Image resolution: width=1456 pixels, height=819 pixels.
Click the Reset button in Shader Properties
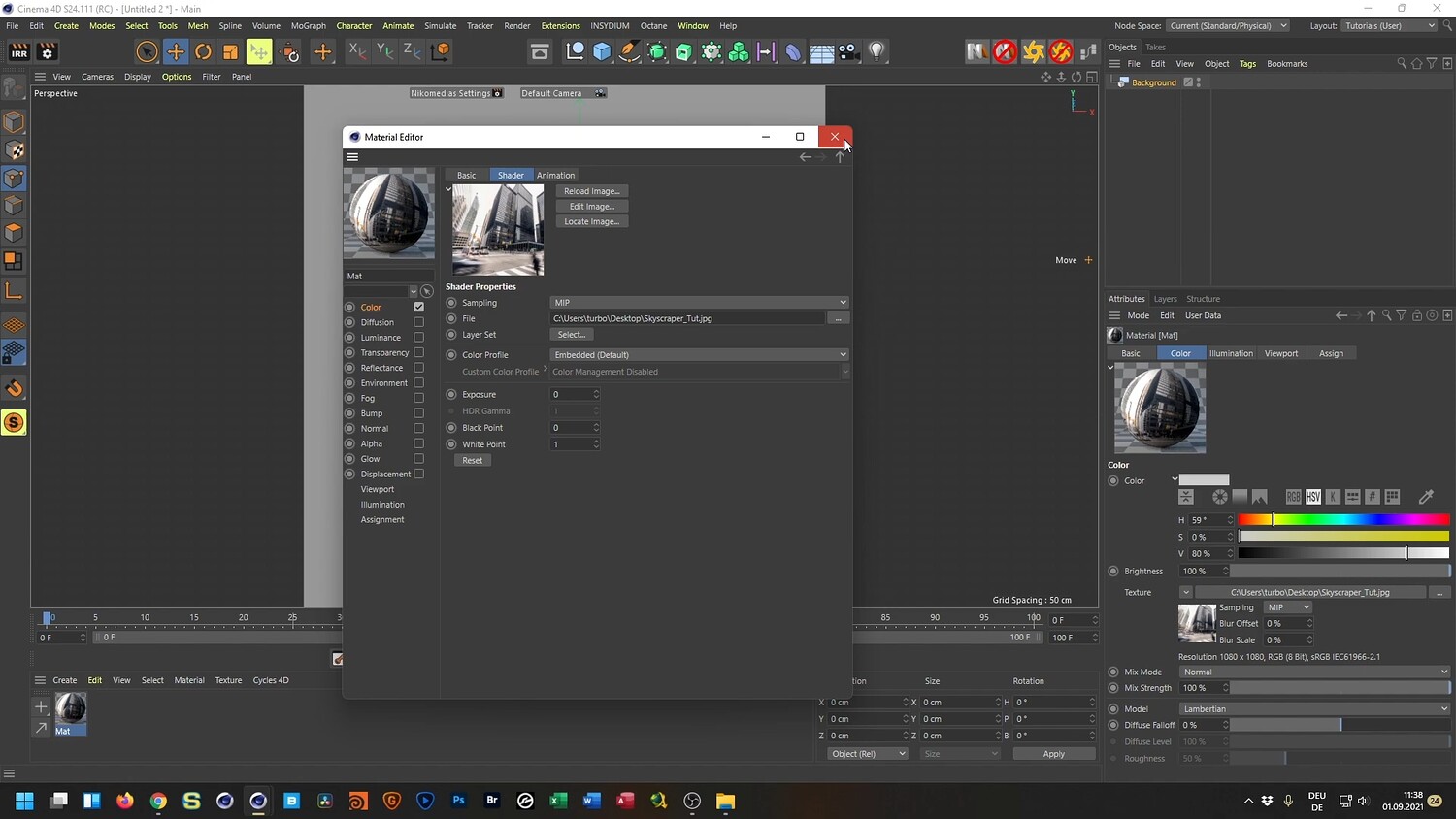tap(473, 461)
